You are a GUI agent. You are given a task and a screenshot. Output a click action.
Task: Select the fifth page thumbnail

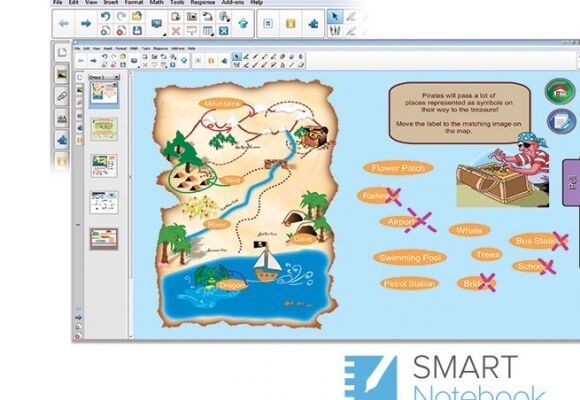tap(104, 239)
